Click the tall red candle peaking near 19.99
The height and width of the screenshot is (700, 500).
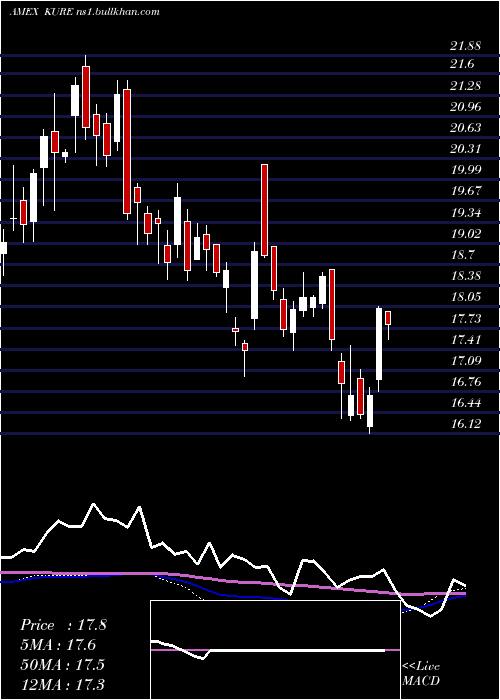click(x=264, y=210)
